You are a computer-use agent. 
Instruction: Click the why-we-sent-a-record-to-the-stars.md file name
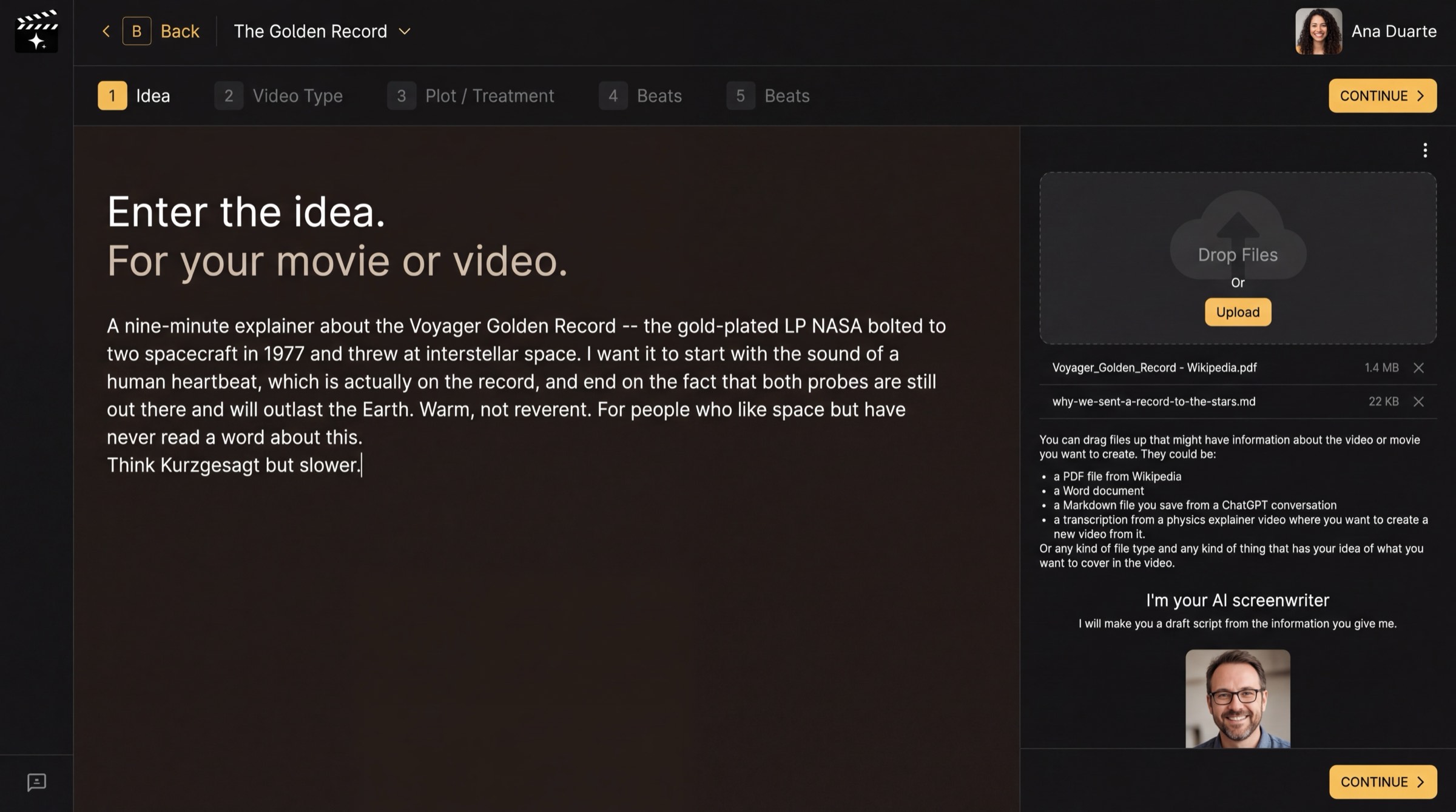[1153, 401]
